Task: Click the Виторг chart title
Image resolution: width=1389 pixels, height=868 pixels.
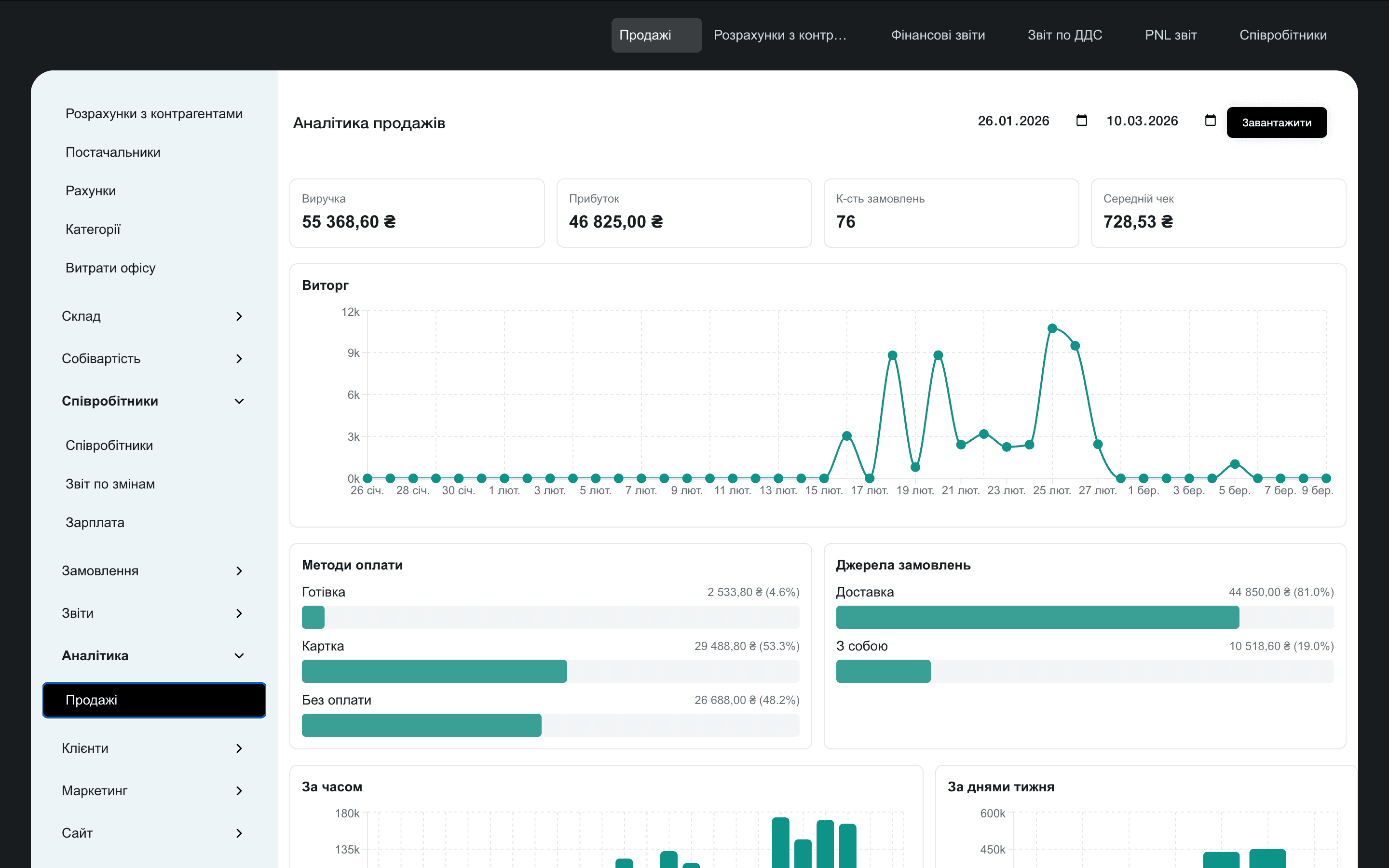Action: point(325,285)
